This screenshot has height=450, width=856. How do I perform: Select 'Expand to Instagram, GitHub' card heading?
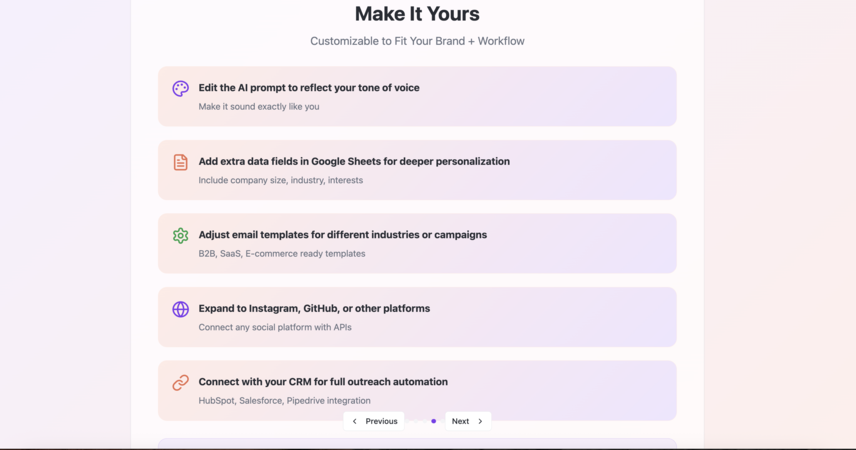(314, 309)
